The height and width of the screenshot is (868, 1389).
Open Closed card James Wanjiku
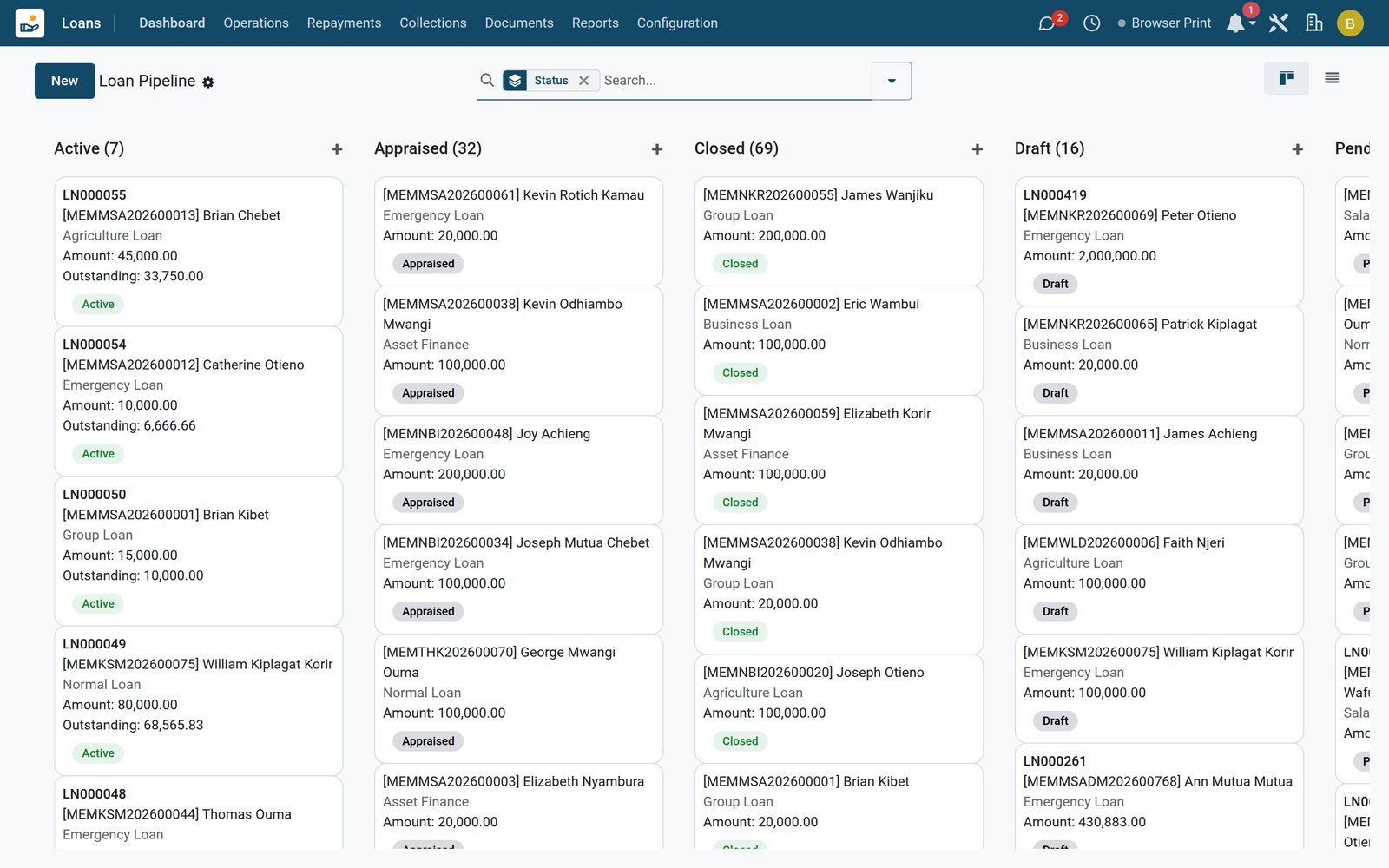(839, 231)
